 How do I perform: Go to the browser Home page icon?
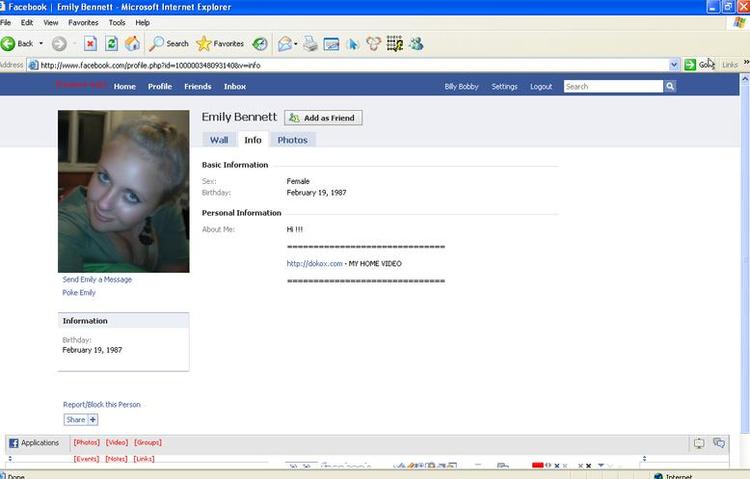[x=132, y=44]
